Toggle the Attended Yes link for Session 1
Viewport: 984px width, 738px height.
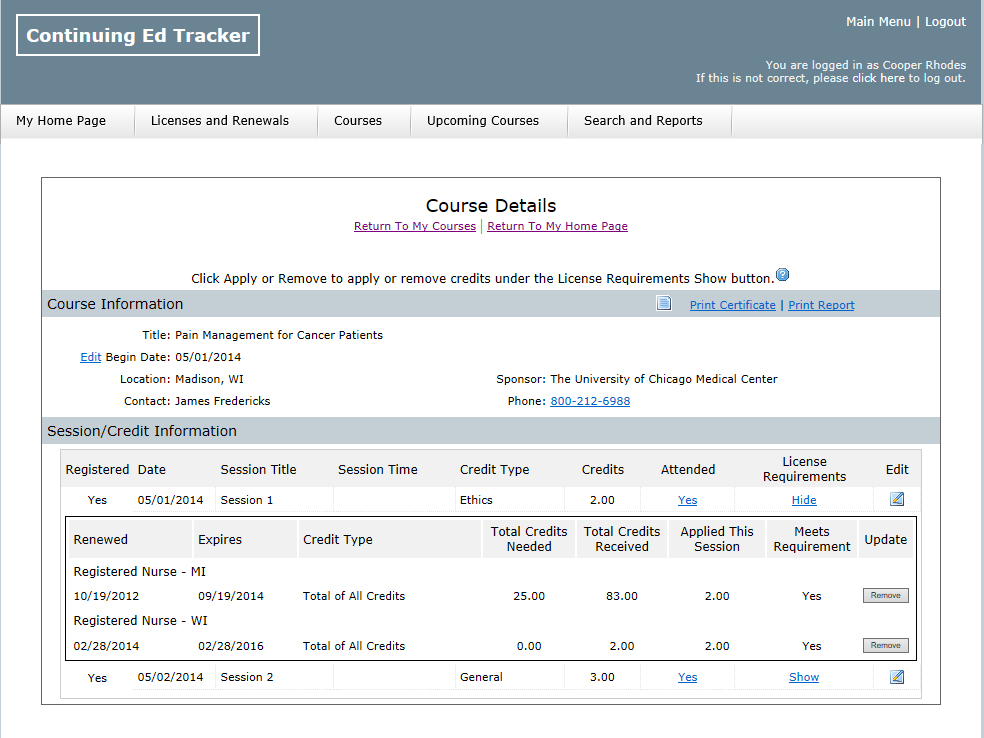687,500
